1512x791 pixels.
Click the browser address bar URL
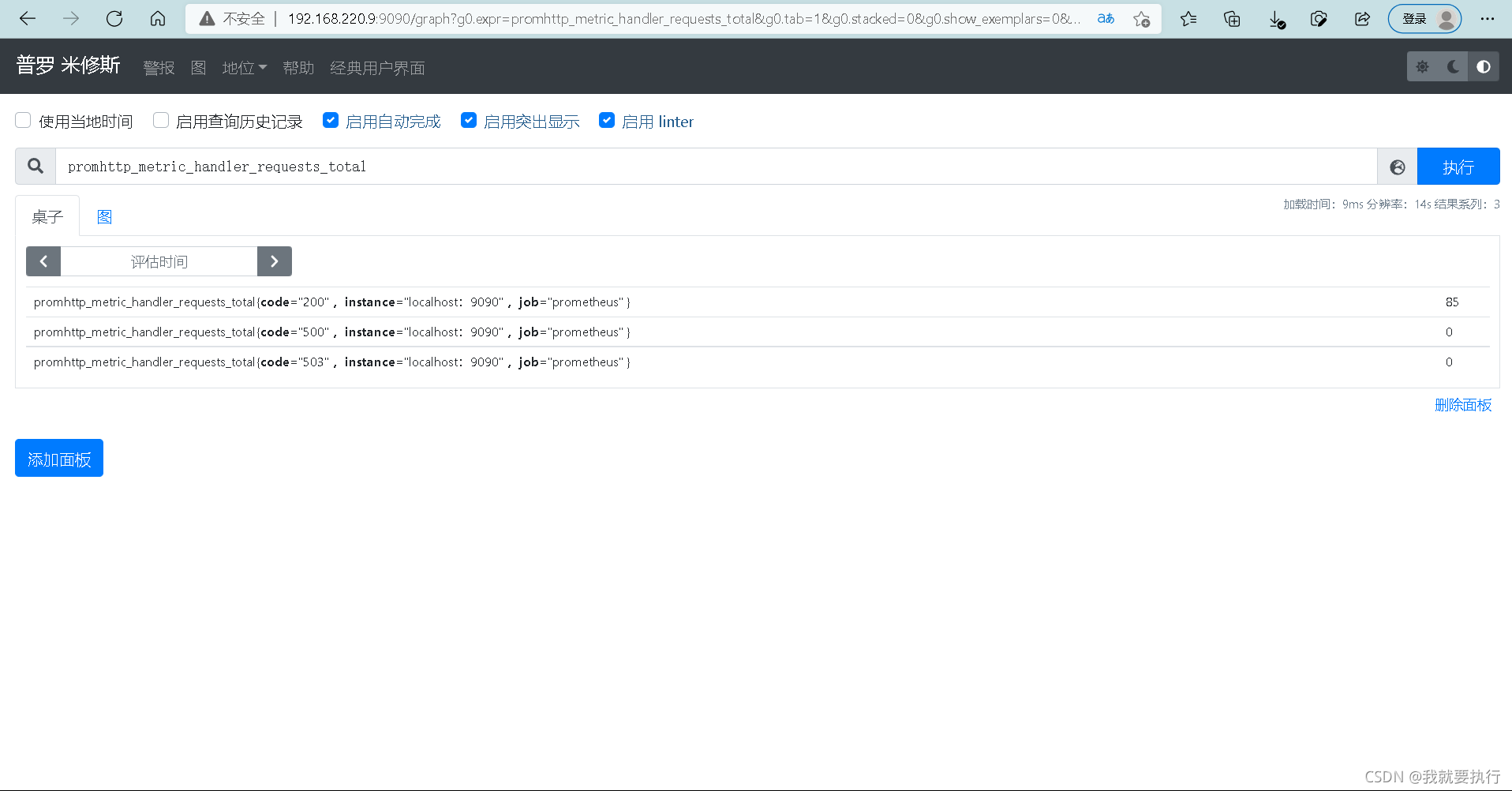(x=683, y=19)
